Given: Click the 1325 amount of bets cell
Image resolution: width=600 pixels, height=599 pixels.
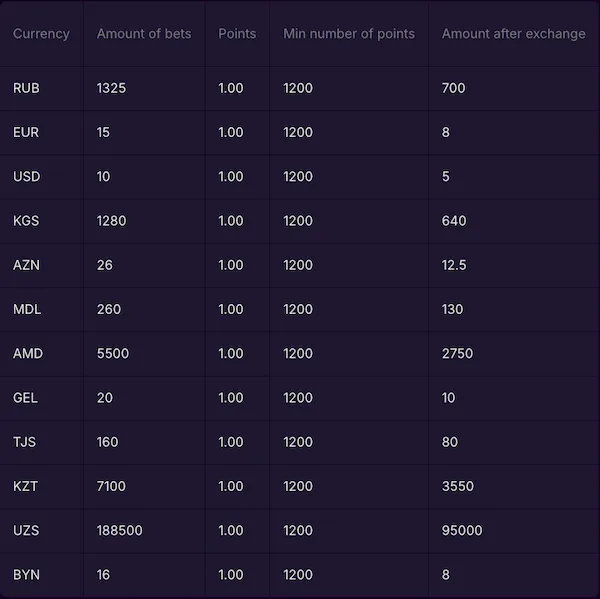Looking at the screenshot, I should pyautogui.click(x=111, y=88).
